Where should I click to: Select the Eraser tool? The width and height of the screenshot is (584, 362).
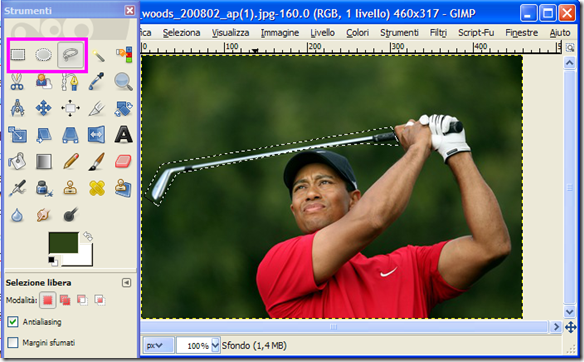[123, 162]
